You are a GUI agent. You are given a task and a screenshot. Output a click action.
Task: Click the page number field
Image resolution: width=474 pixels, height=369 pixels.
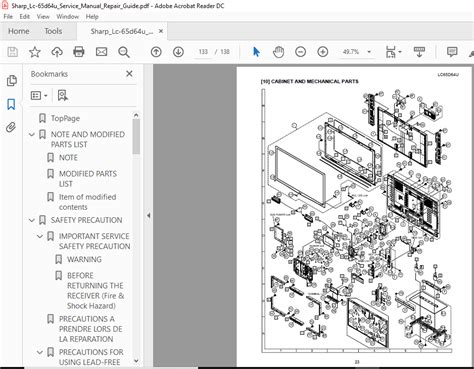pos(203,52)
